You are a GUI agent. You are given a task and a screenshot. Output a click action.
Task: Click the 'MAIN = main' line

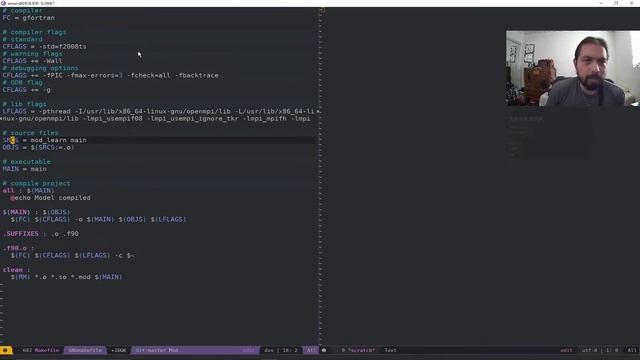pos(24,169)
